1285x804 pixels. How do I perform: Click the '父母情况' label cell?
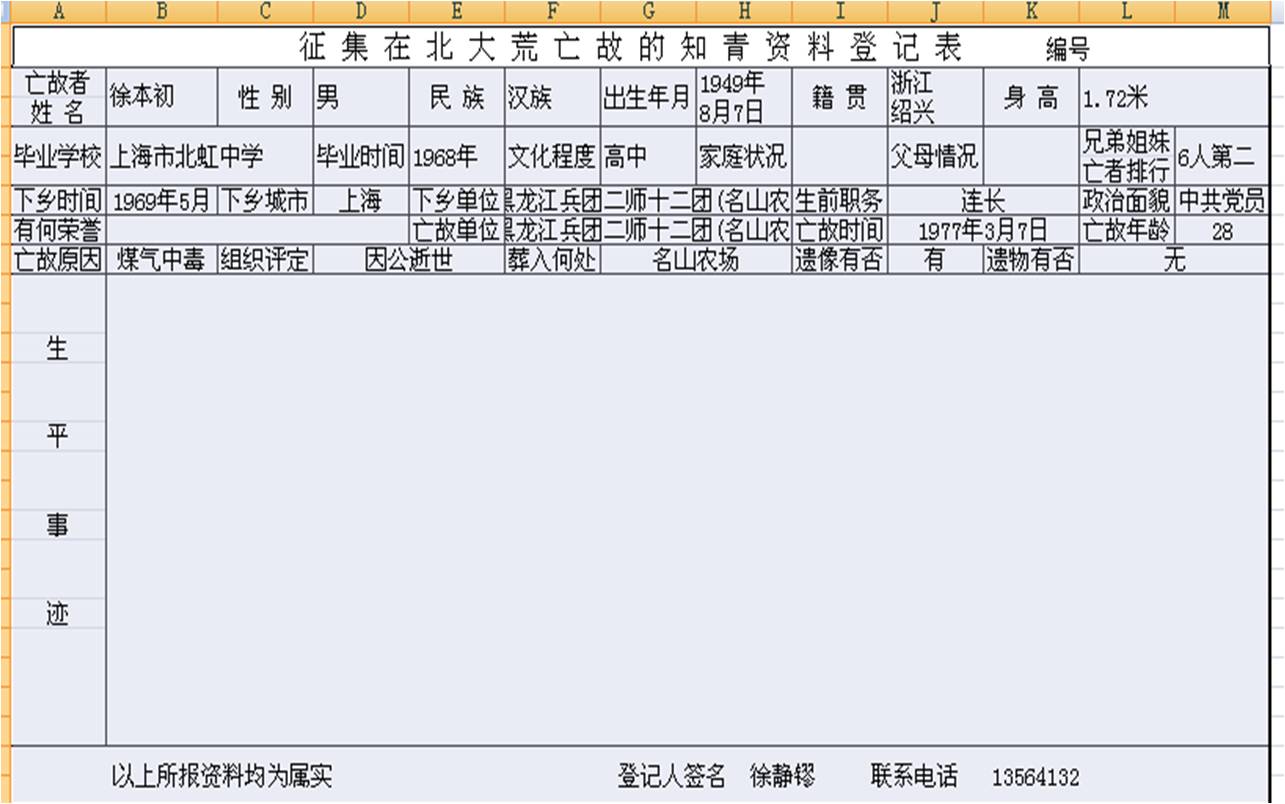935,156
